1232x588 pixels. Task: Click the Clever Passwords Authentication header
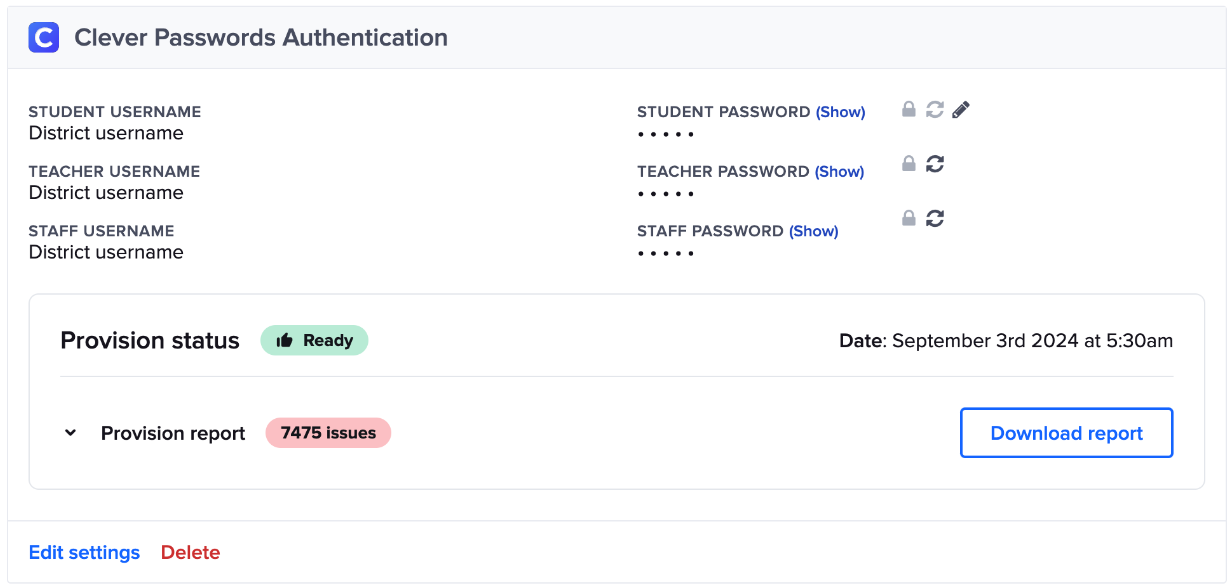click(260, 37)
